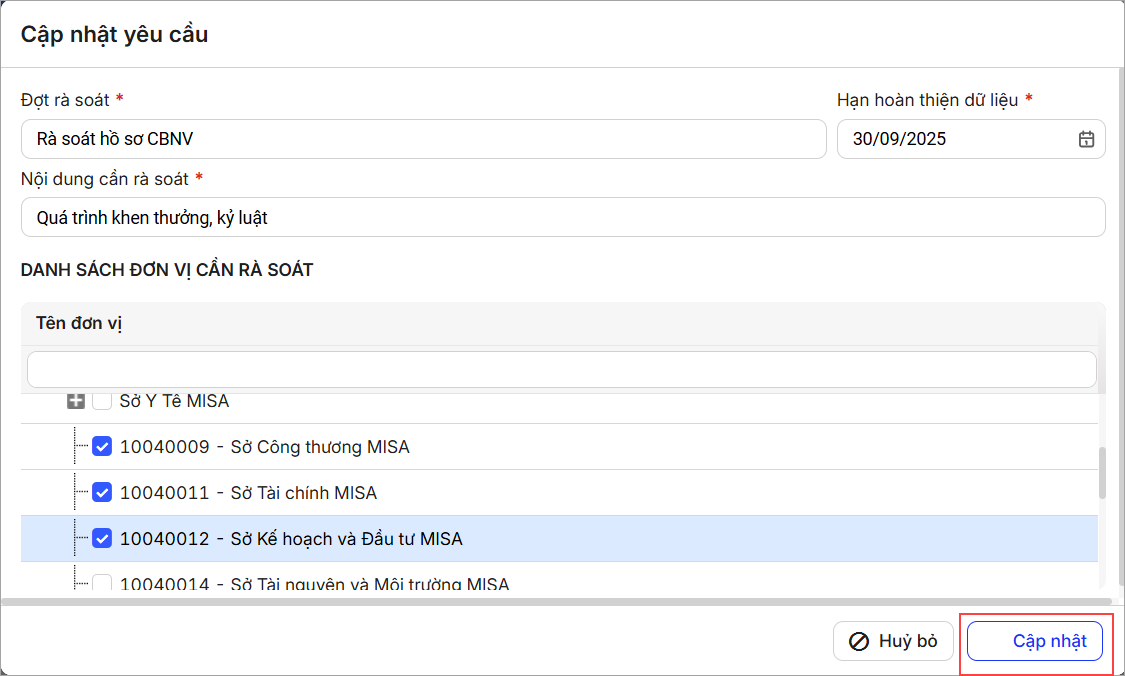Focus the Hạn hoàn thiện dữ liệu date field
The image size is (1125, 676).
(x=955, y=139)
